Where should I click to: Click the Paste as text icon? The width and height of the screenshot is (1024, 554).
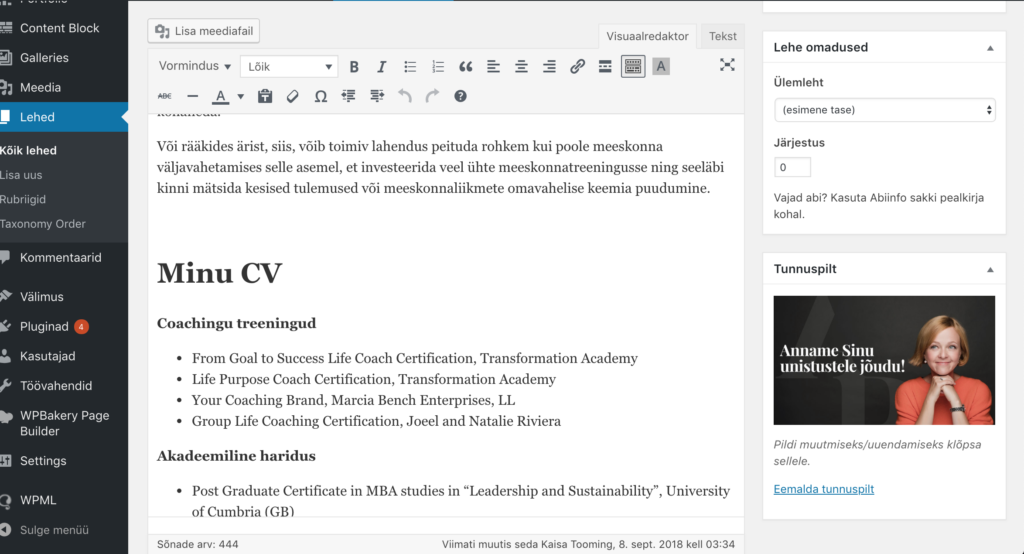[264, 96]
